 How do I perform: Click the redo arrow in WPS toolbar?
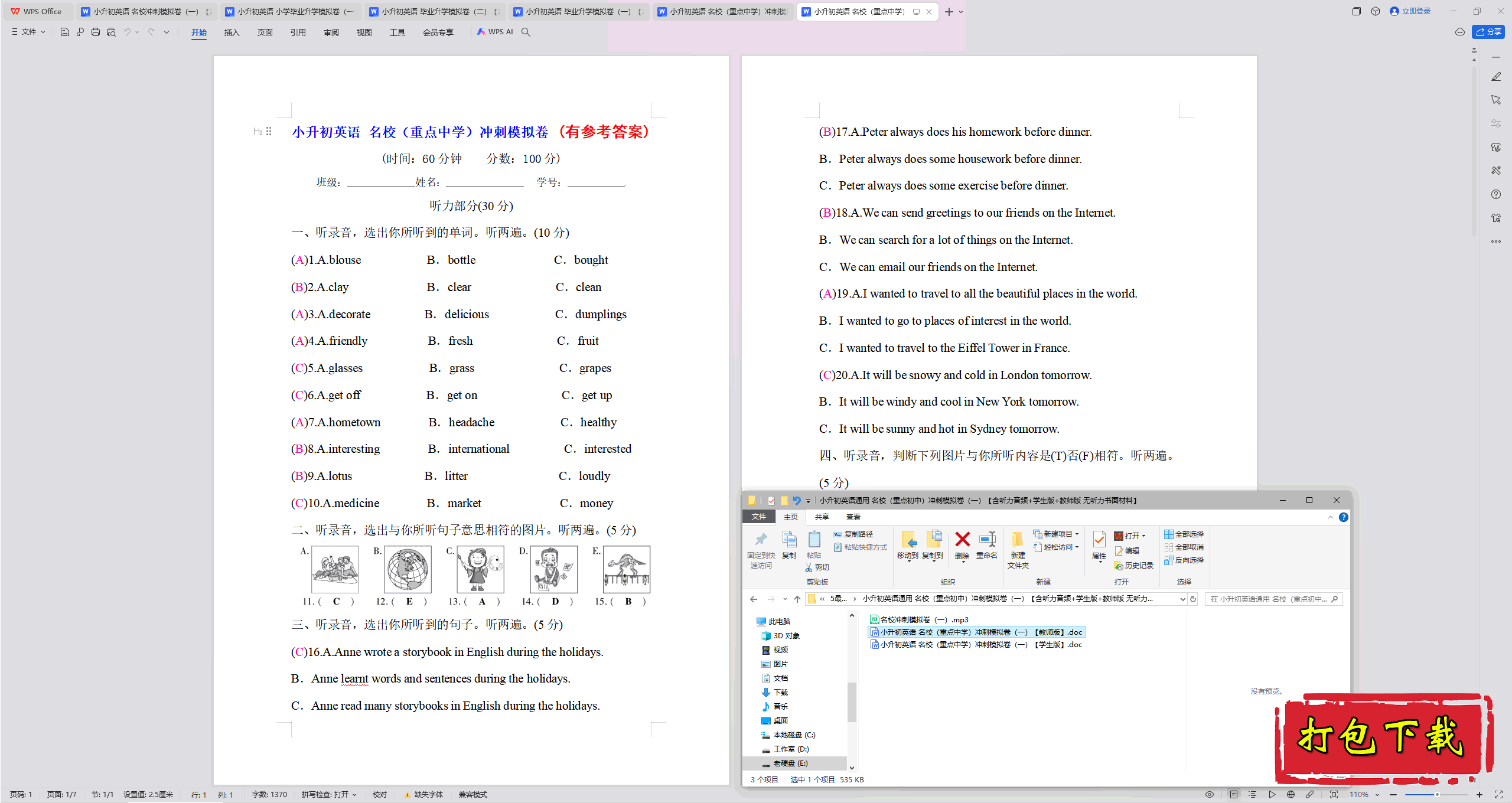(x=152, y=32)
